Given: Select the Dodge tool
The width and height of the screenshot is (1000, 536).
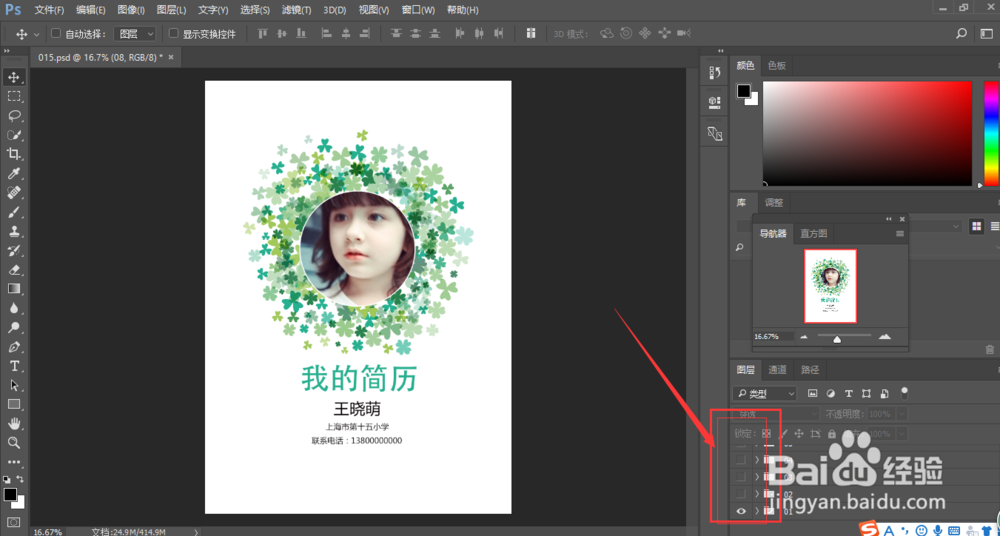Looking at the screenshot, I should pyautogui.click(x=13, y=327).
